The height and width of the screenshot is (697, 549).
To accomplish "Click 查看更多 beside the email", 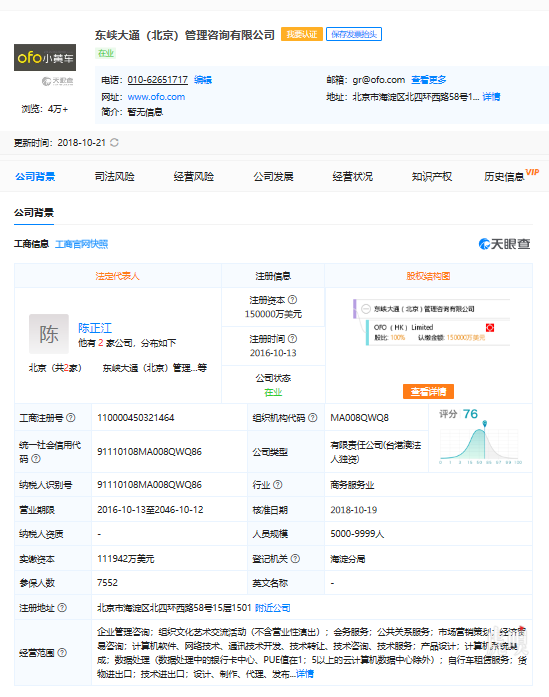I will click(429, 80).
